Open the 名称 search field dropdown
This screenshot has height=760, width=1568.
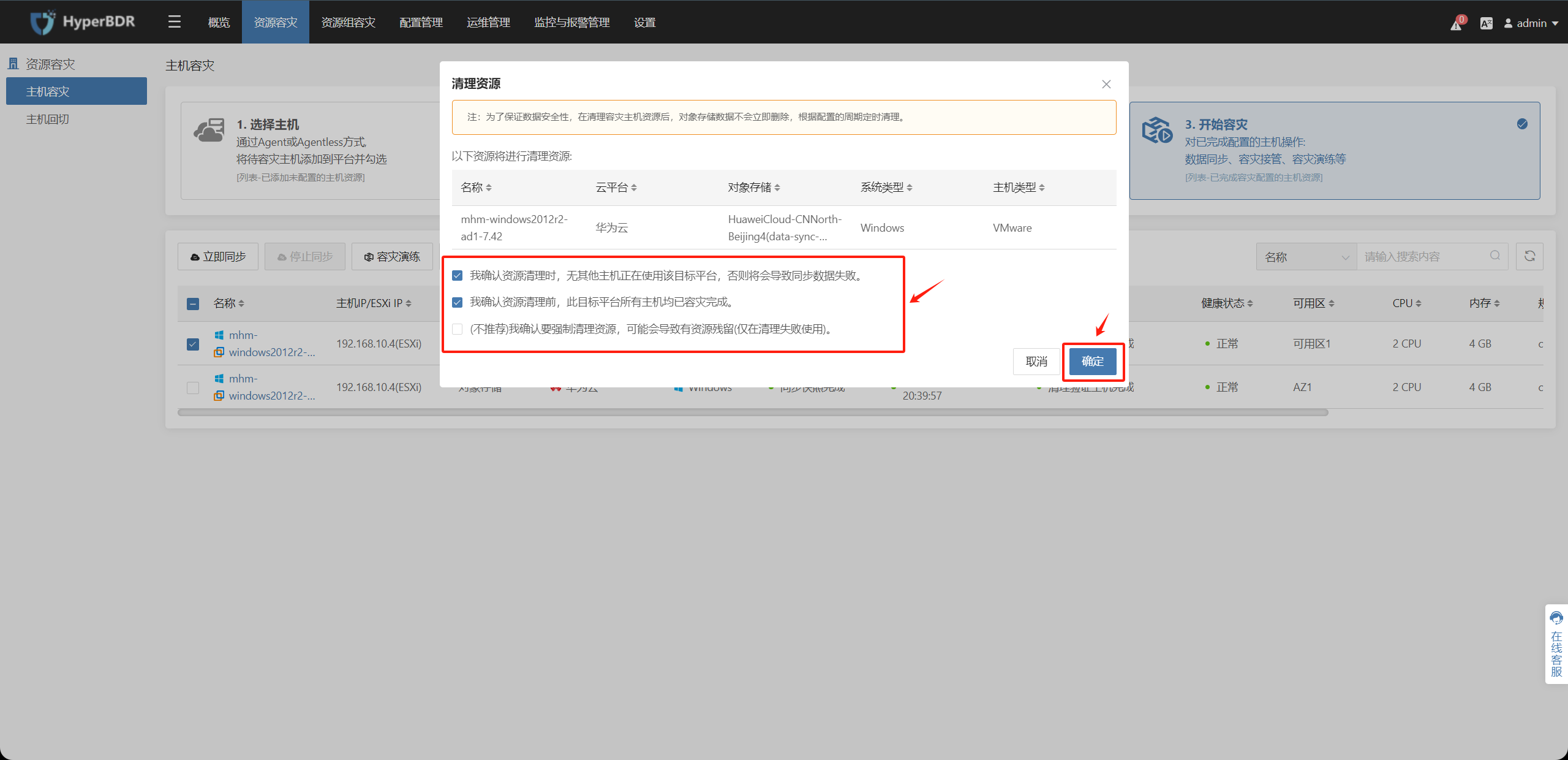pyautogui.click(x=1306, y=256)
